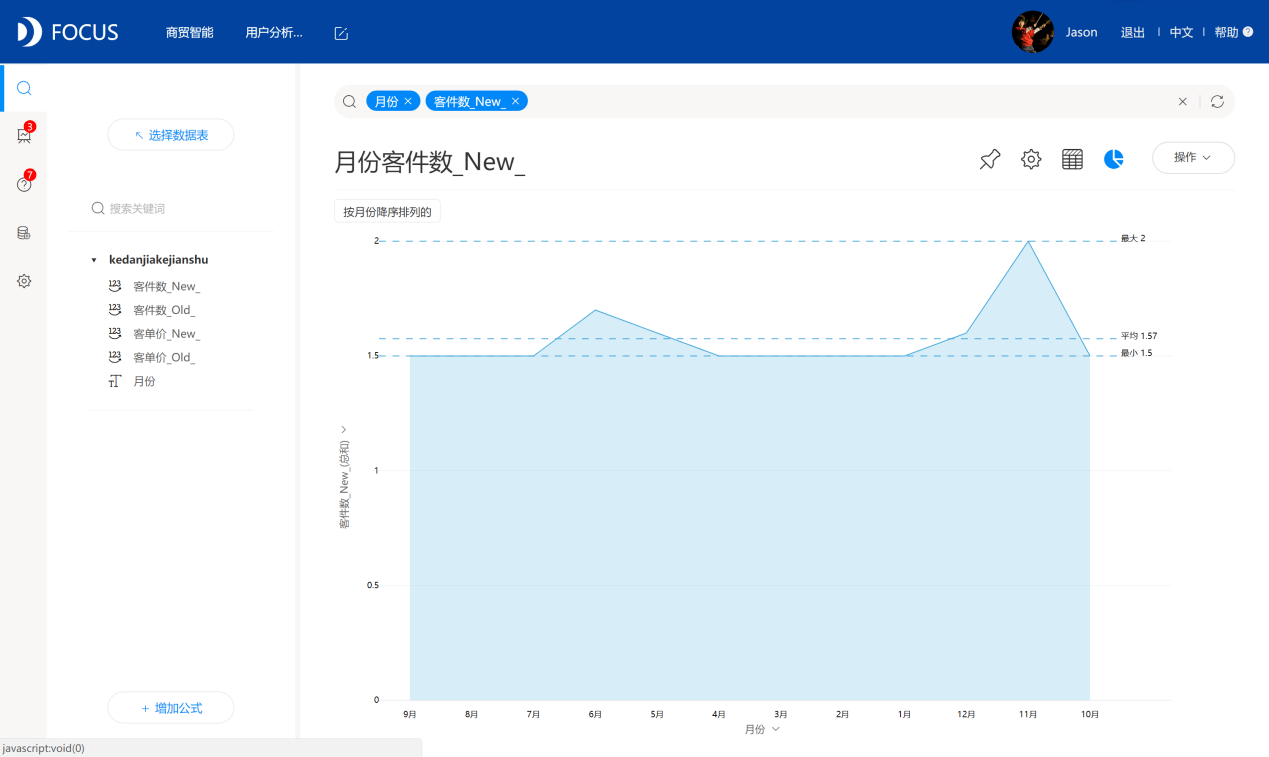Screen dimensions: 1269x757
Task: Open the pinboard icon with badge 3
Action: (x=24, y=135)
